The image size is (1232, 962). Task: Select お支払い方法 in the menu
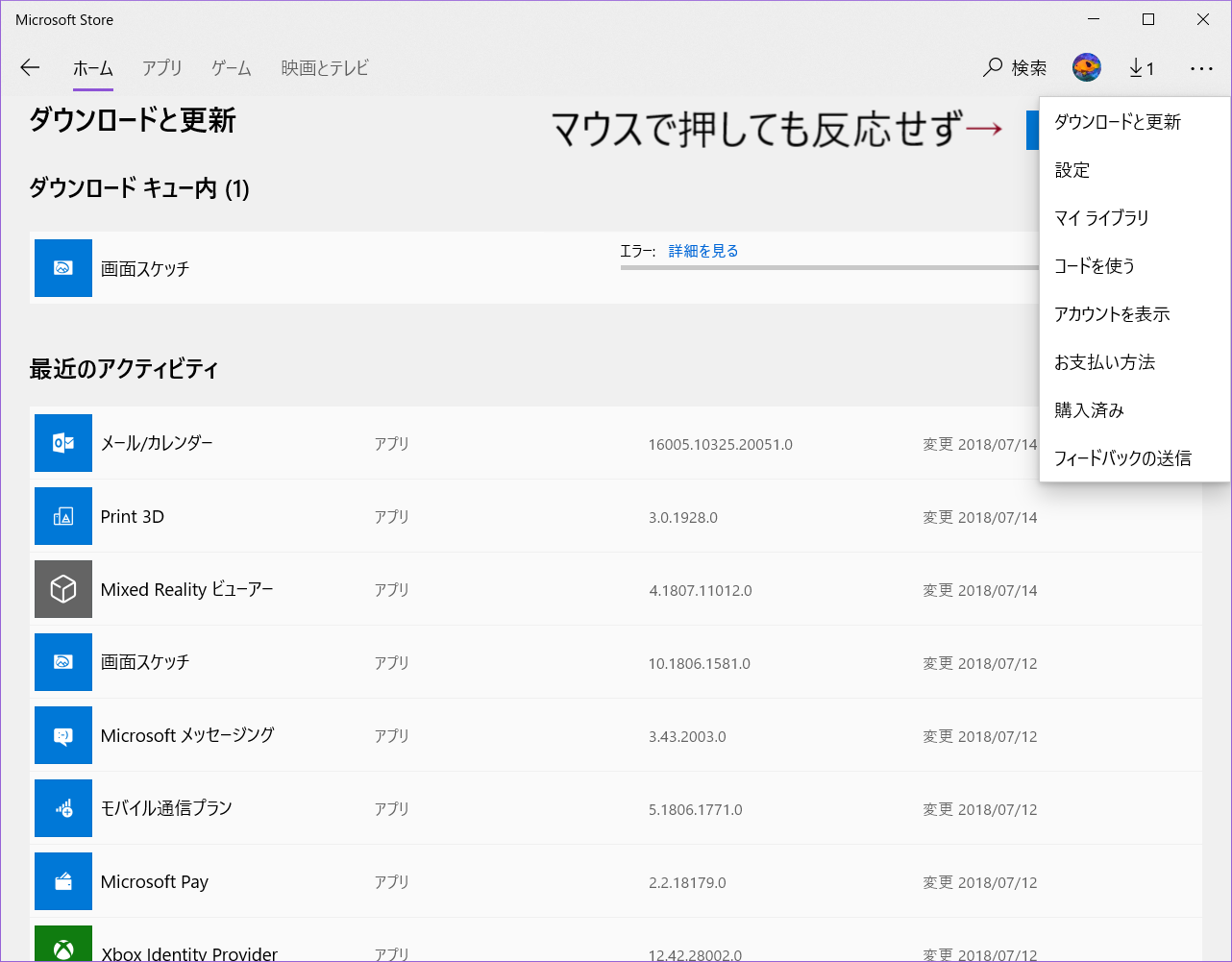(x=1135, y=362)
